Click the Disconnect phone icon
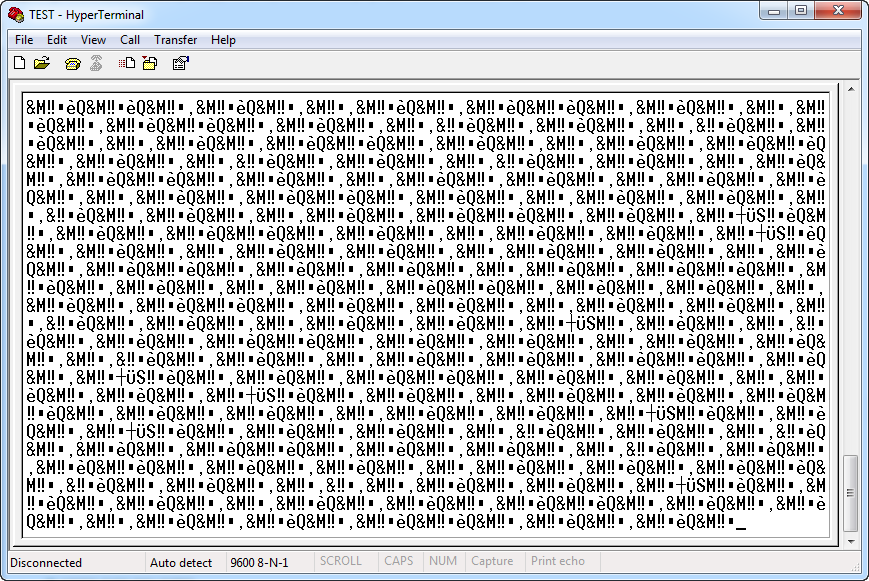869x581 pixels. [96, 63]
